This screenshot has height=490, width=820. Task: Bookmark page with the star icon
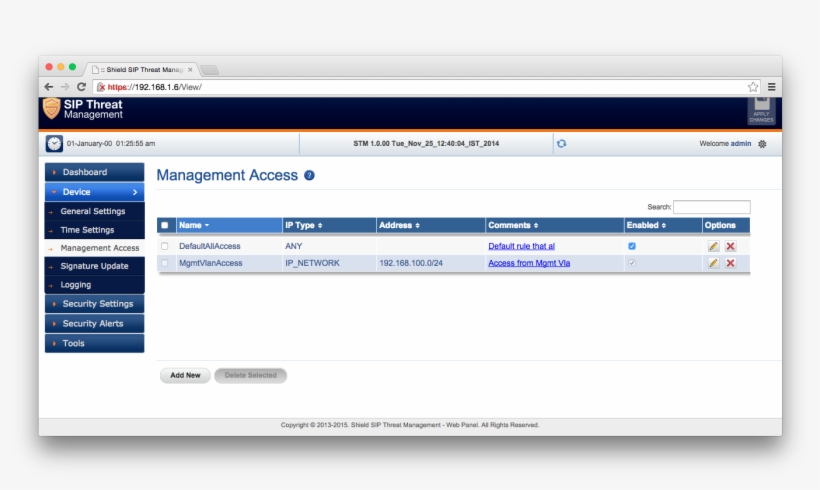coord(753,87)
